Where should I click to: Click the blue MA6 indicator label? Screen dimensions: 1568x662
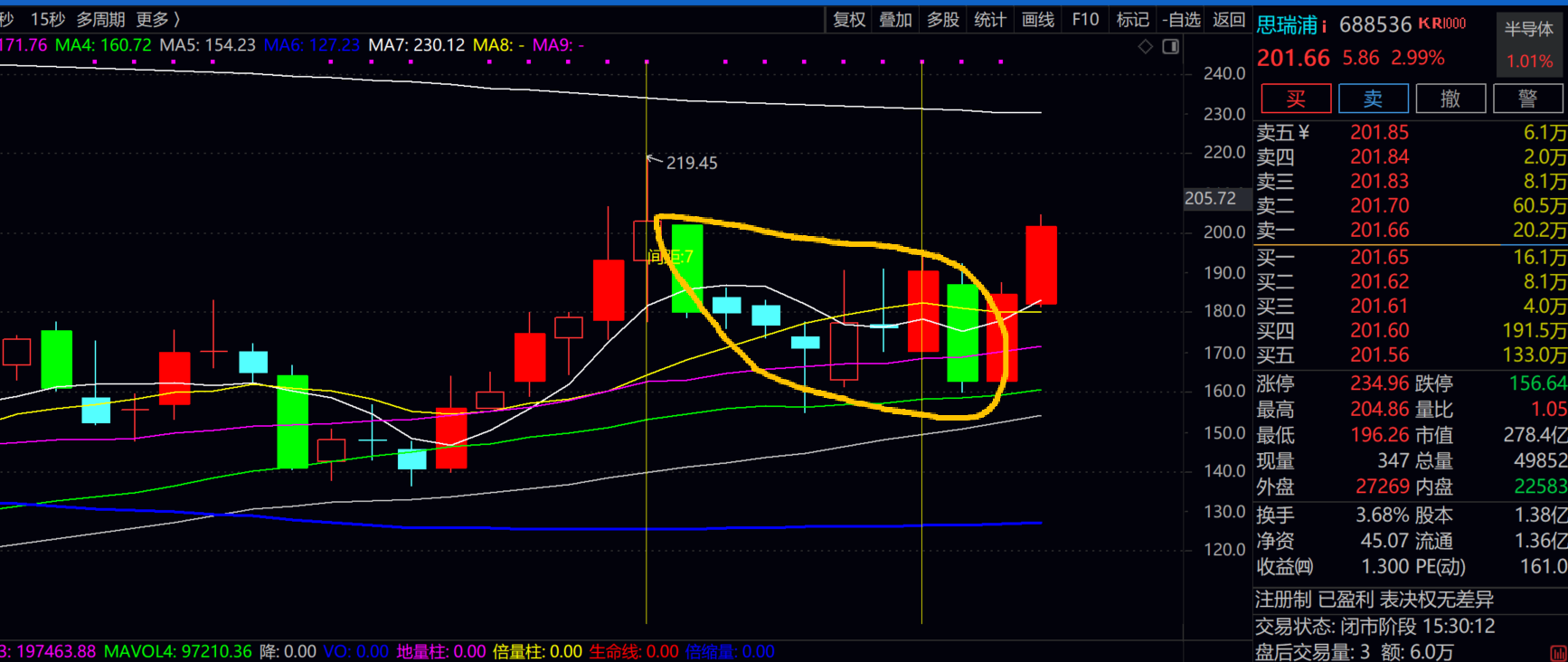tap(311, 44)
